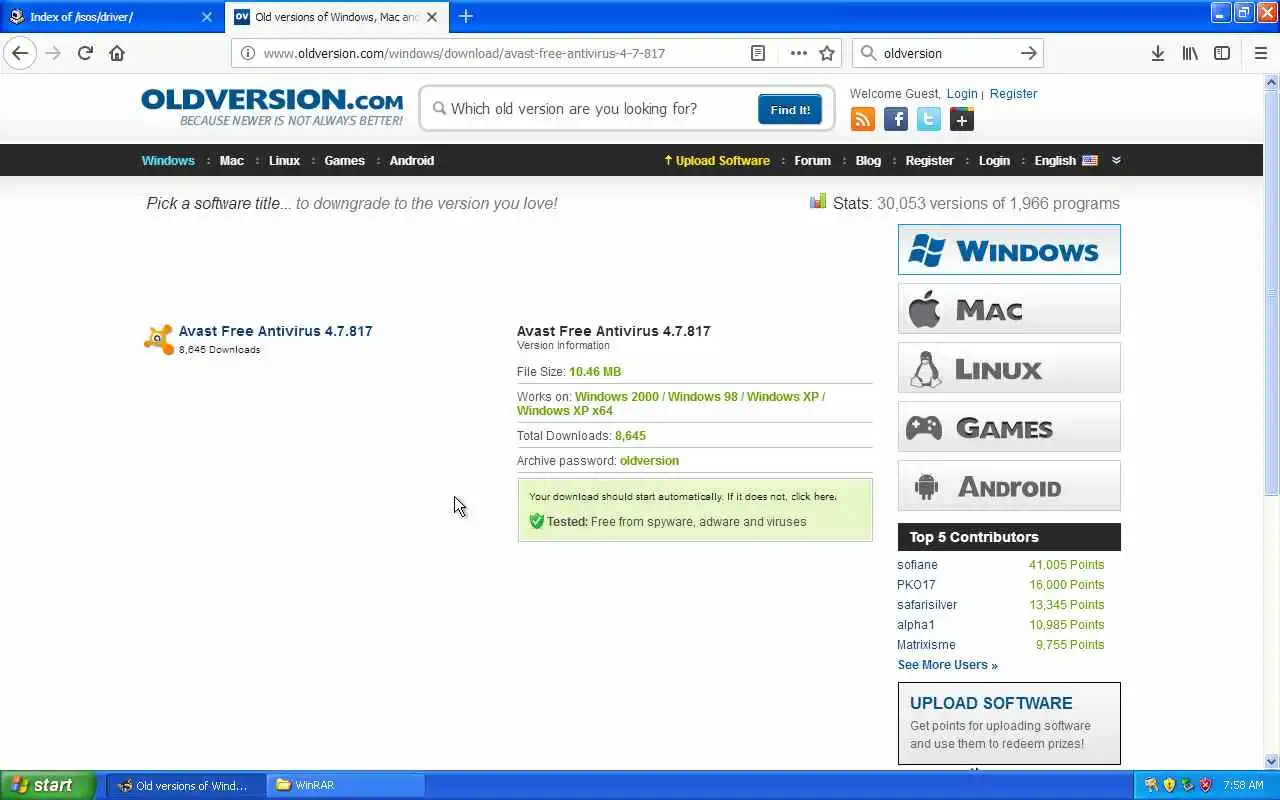Select the Windows category banner
Viewport: 1280px width, 800px height.
point(1009,250)
